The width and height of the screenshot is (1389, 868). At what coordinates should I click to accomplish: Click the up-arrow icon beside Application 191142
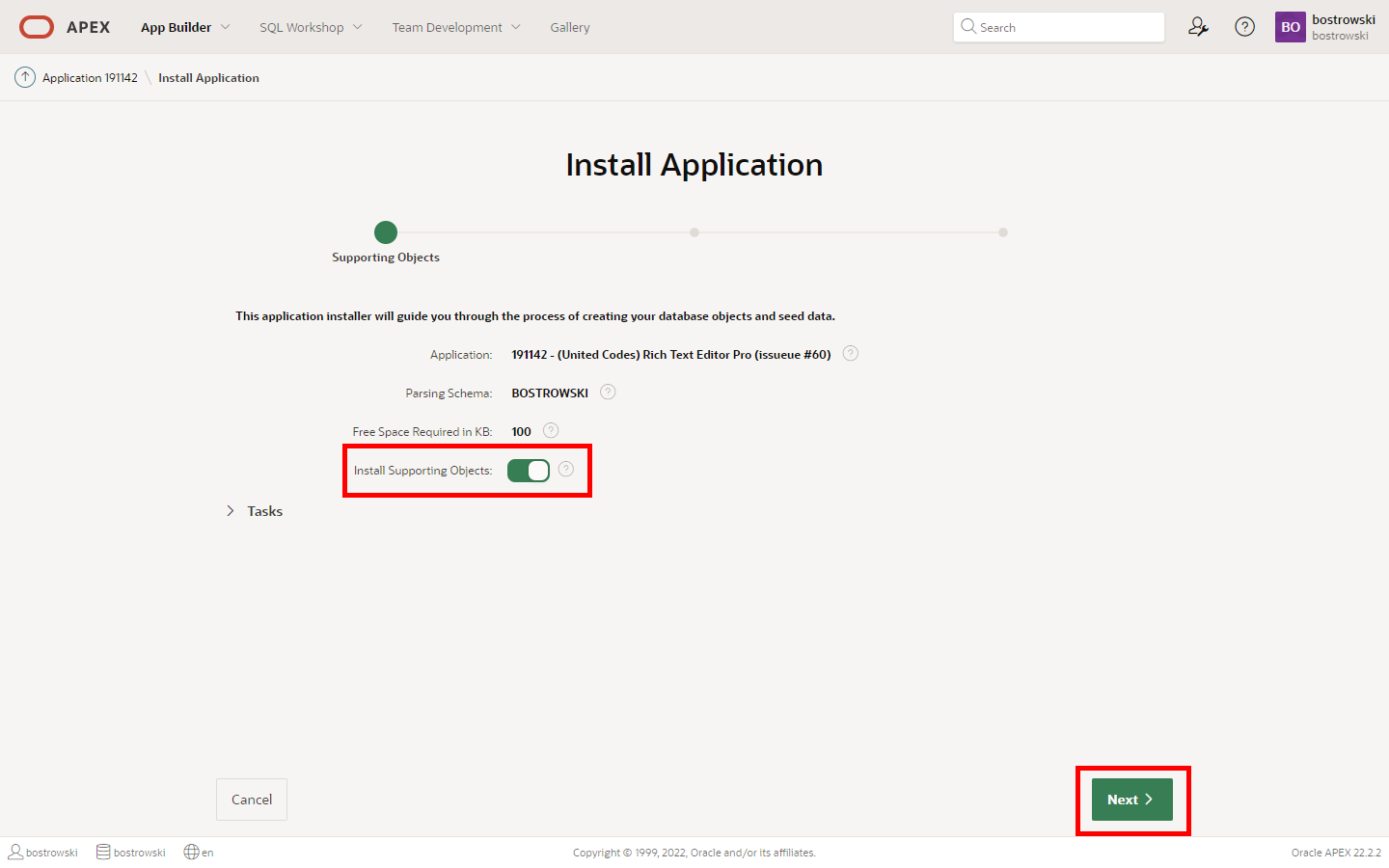25,78
